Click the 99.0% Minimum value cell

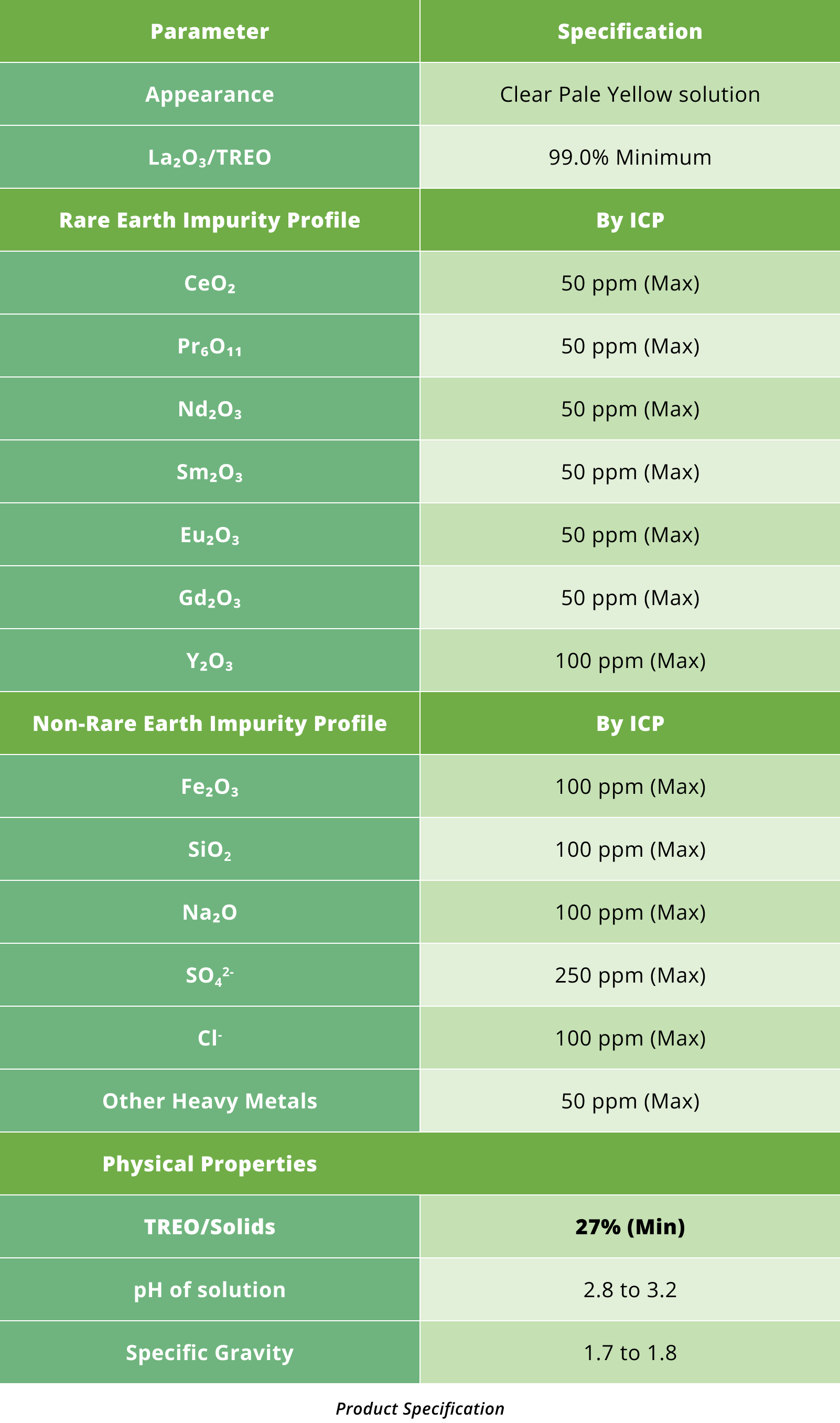click(x=629, y=157)
